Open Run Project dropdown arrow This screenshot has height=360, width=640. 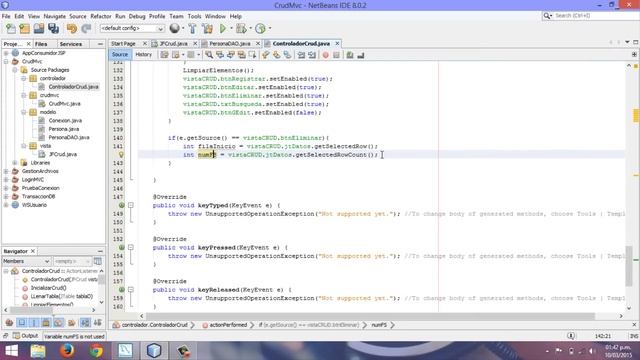(x=231, y=29)
